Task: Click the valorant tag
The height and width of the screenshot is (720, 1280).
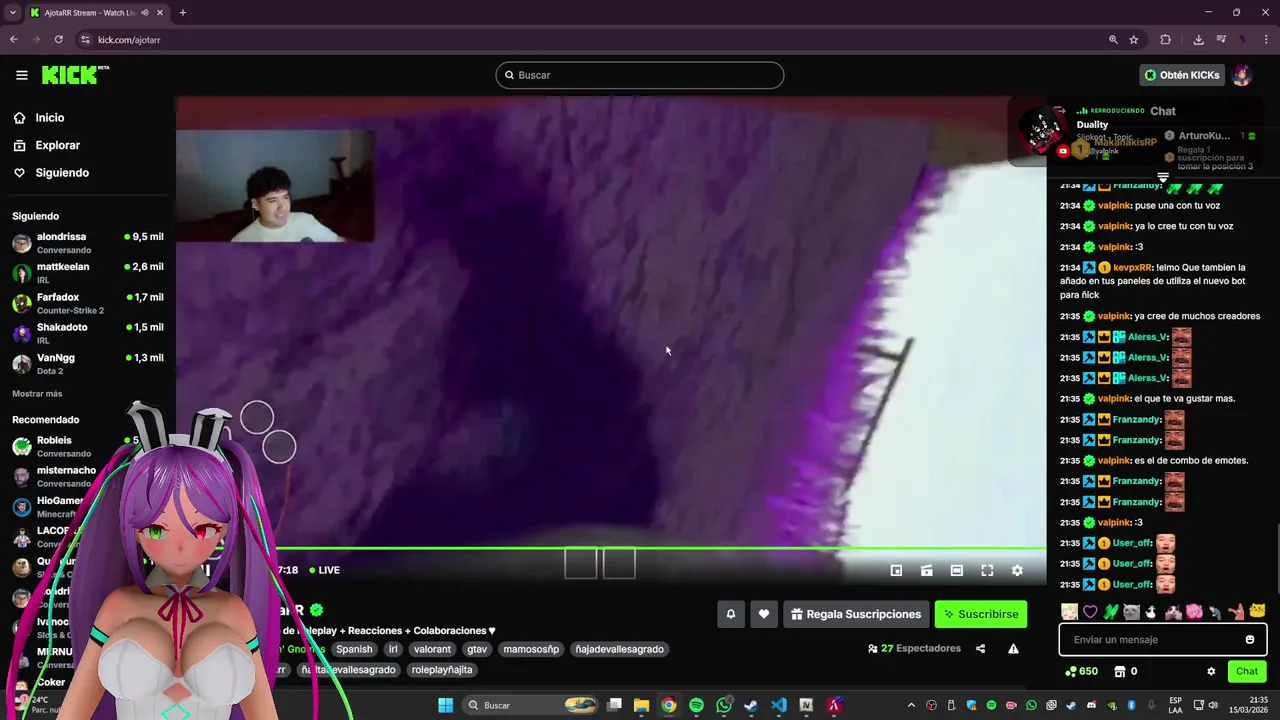Action: point(432,649)
